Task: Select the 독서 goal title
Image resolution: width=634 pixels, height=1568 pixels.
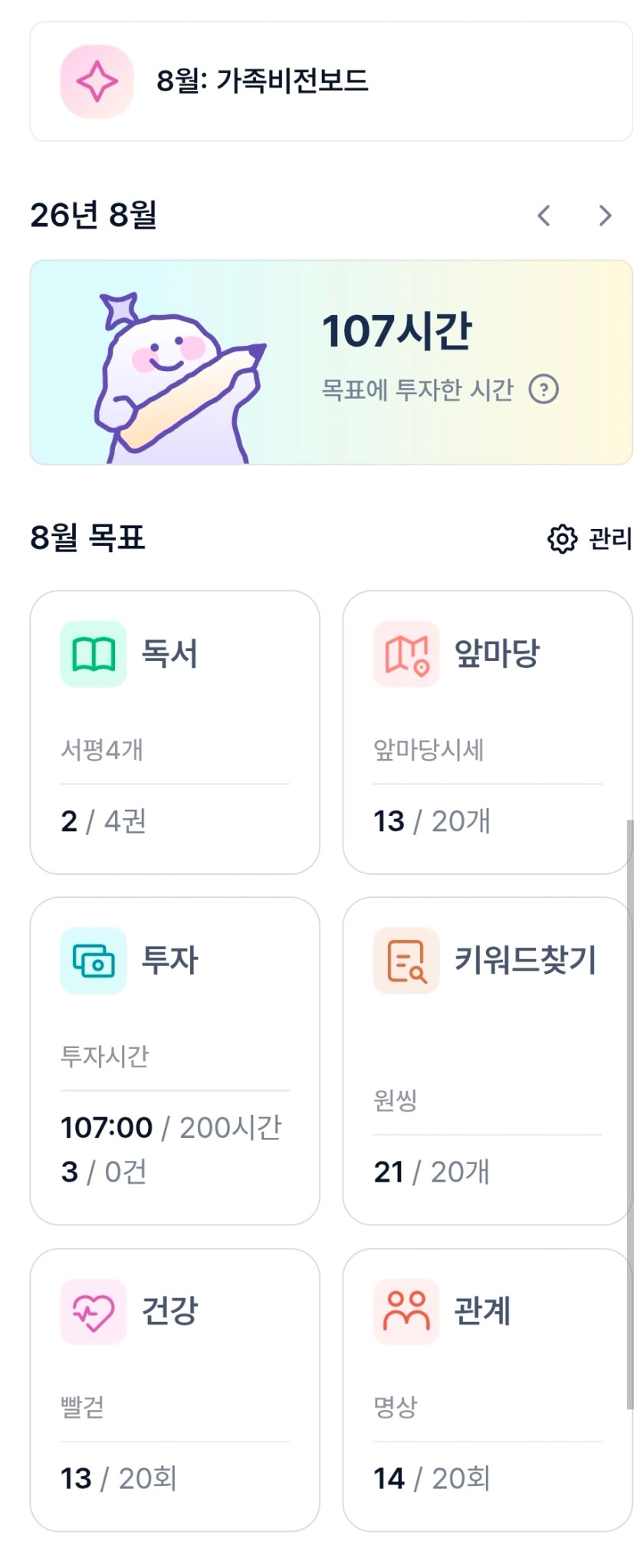Action: [x=169, y=654]
